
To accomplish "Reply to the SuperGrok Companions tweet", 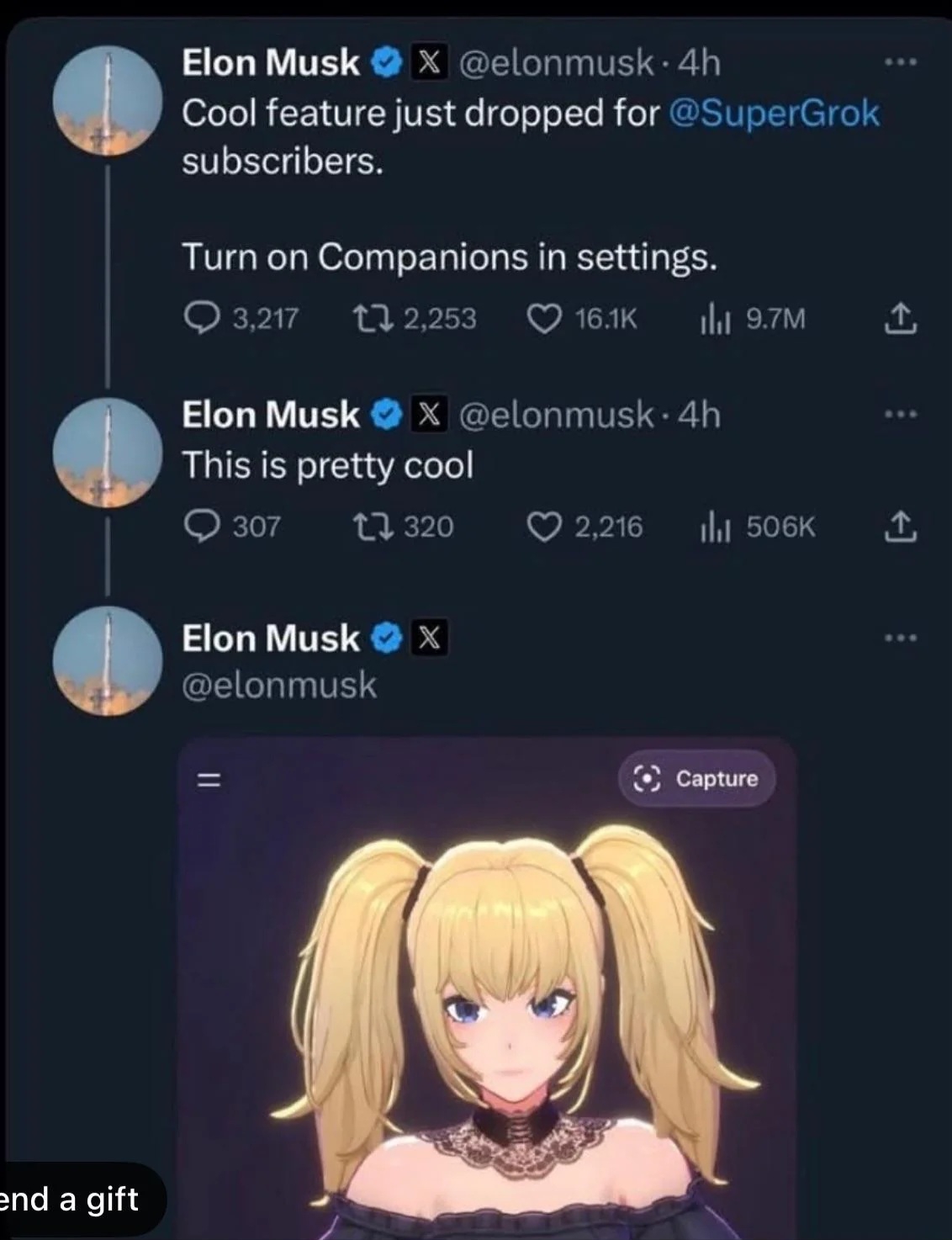I will (x=202, y=318).
